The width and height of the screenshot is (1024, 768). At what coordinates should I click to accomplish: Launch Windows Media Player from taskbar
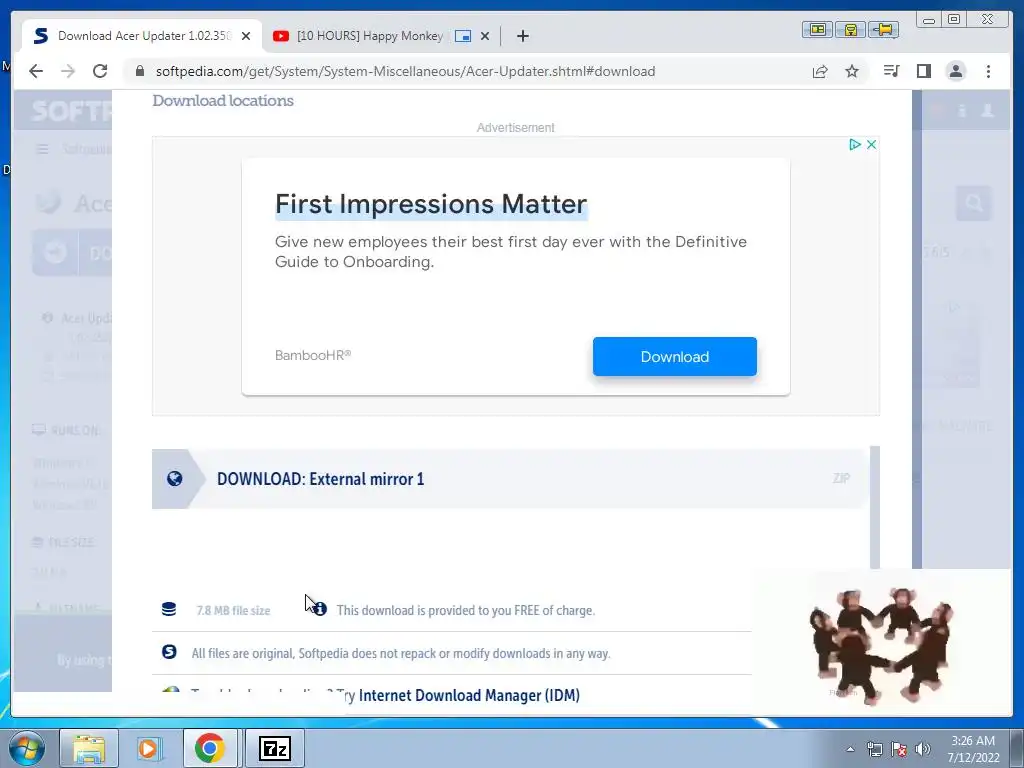(x=148, y=748)
